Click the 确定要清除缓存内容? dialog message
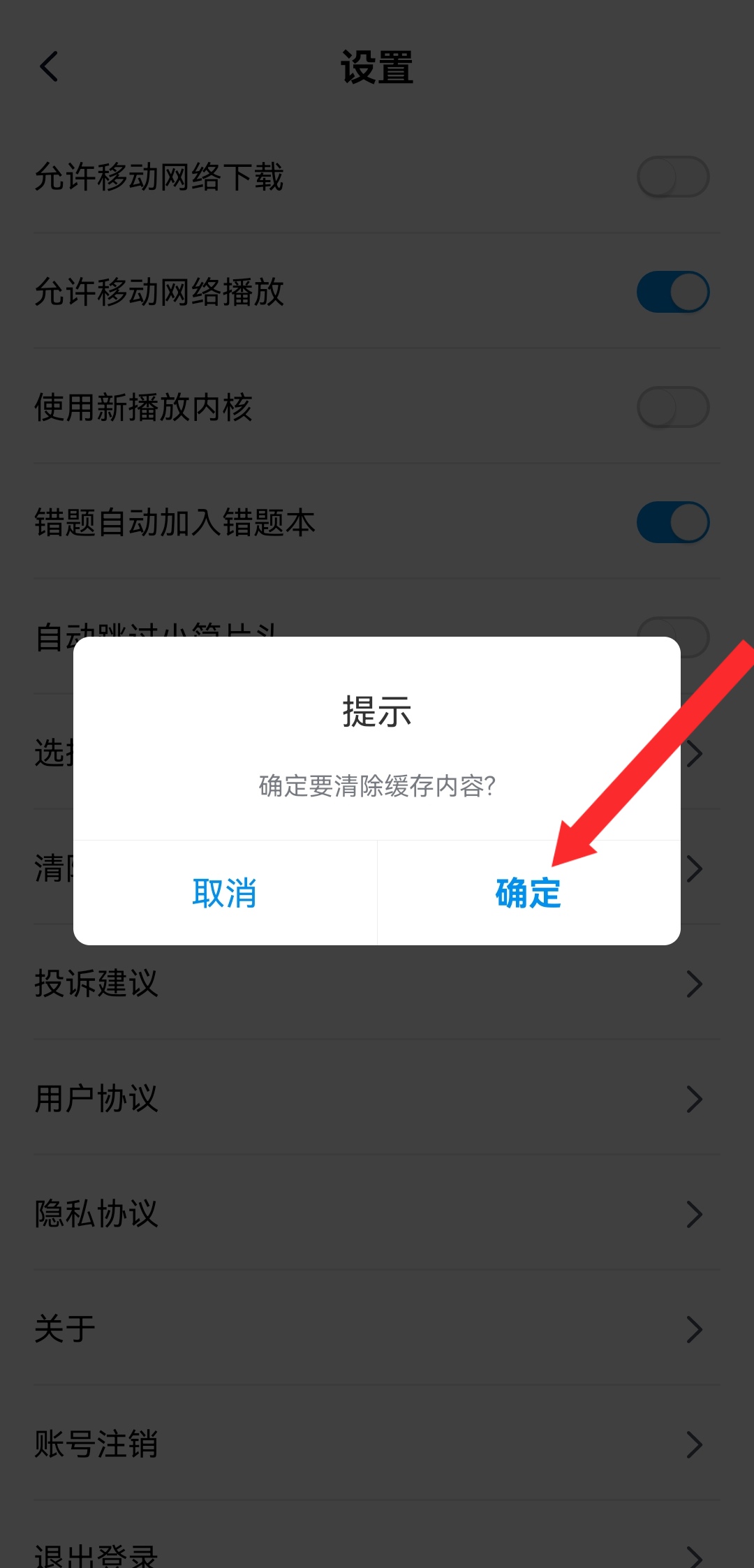Screen dimensions: 754x1568 [377, 786]
